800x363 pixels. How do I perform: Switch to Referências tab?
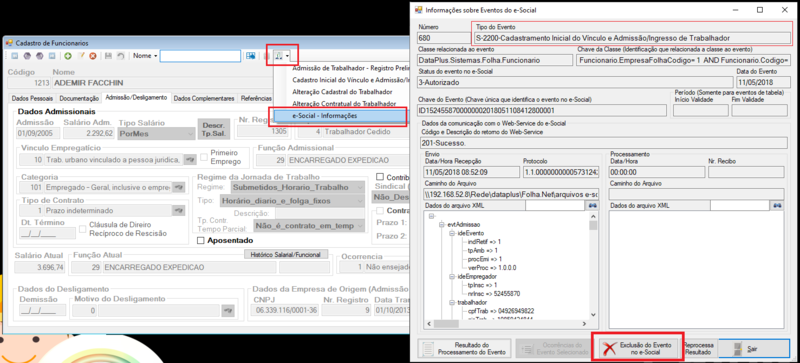[256, 99]
